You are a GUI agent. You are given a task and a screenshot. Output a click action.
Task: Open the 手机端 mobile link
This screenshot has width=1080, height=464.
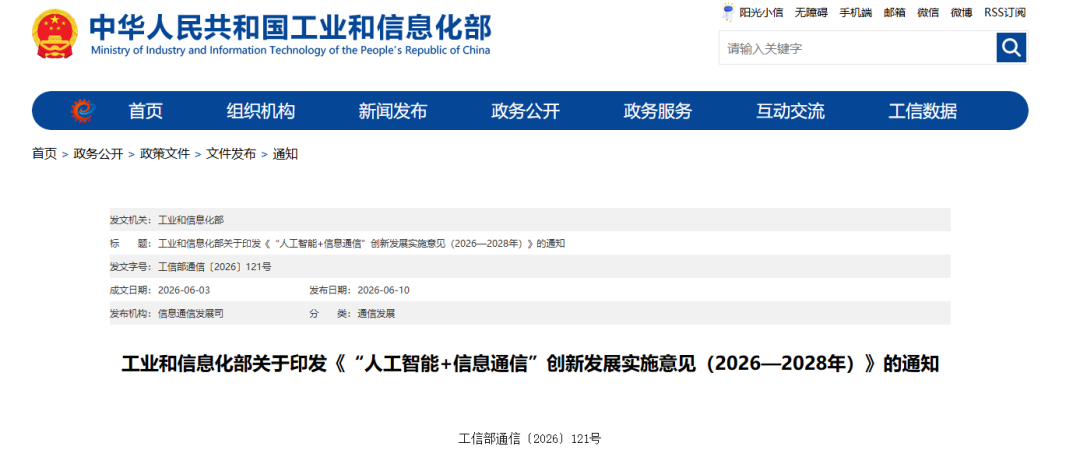tap(855, 12)
